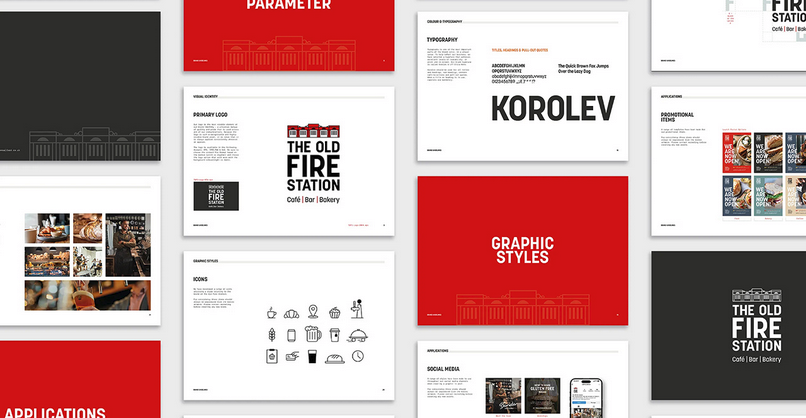Open the Typography page with Korolev
806x418 pixels.
click(521, 86)
